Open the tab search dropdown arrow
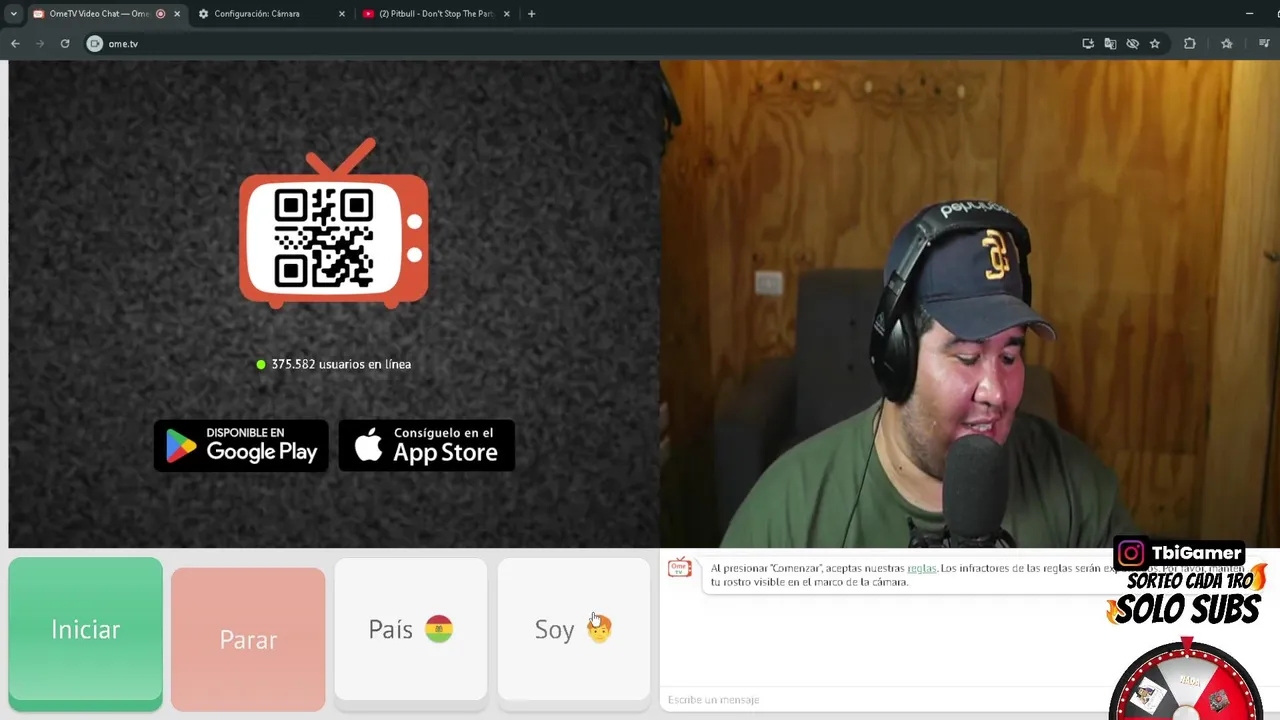The width and height of the screenshot is (1280, 720). pos(13,14)
